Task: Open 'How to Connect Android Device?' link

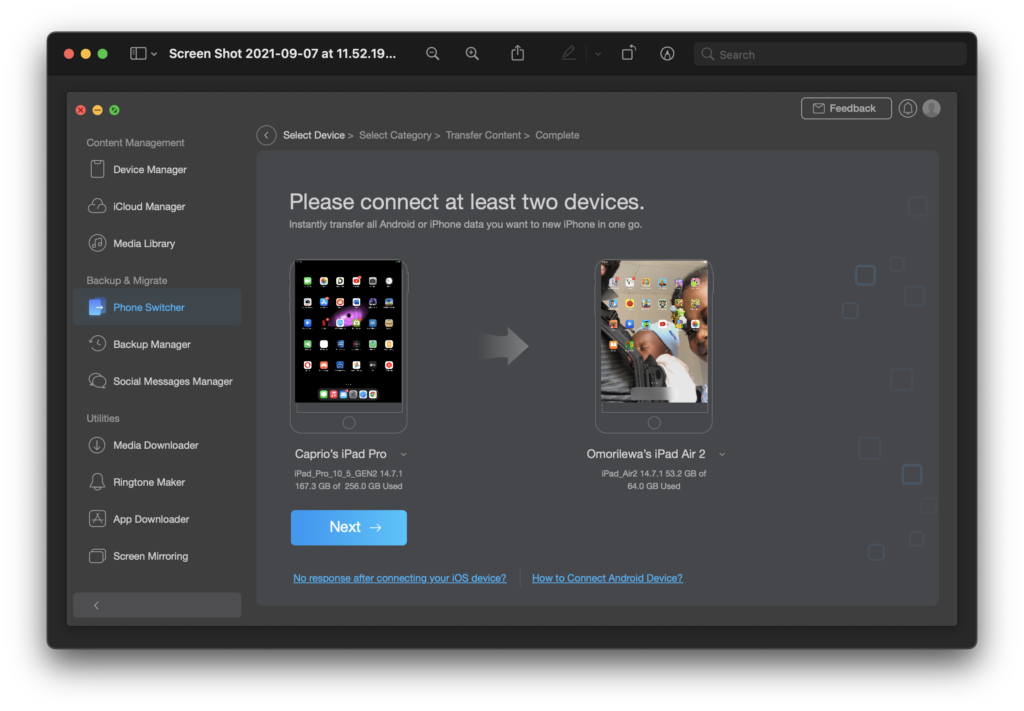Action: (x=607, y=578)
